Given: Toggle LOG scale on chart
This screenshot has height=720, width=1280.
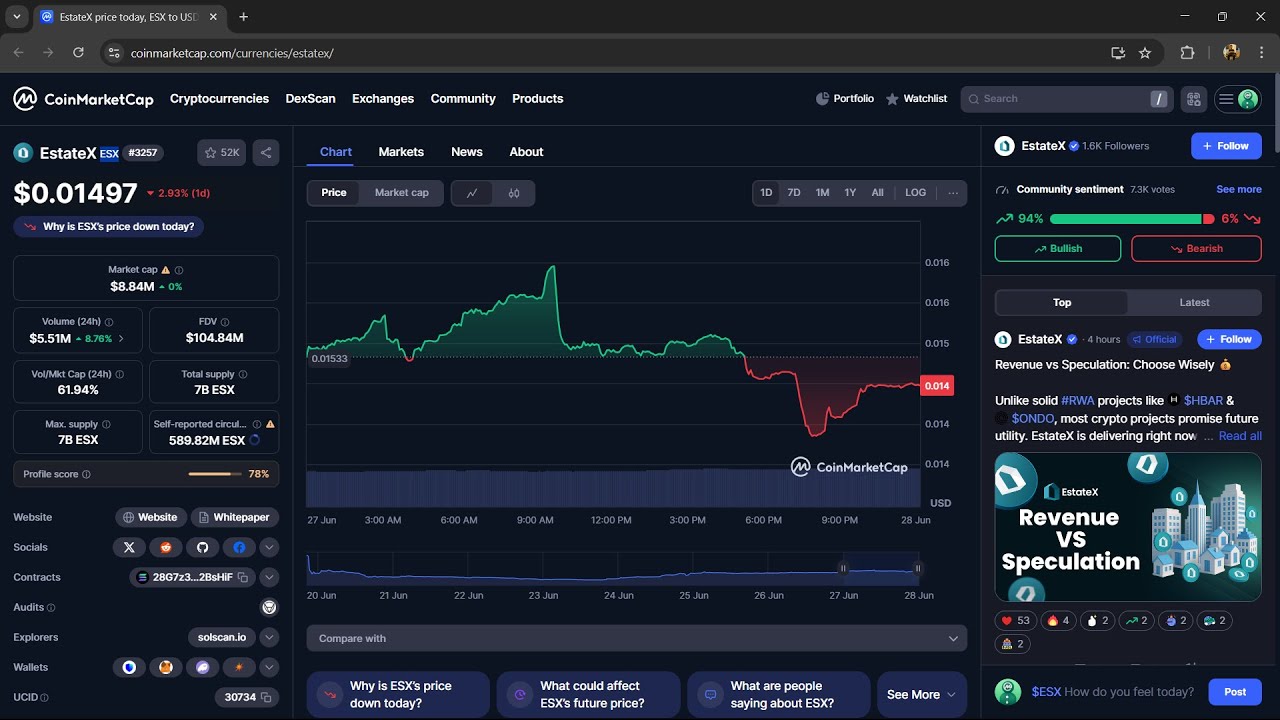Looking at the screenshot, I should 916,193.
